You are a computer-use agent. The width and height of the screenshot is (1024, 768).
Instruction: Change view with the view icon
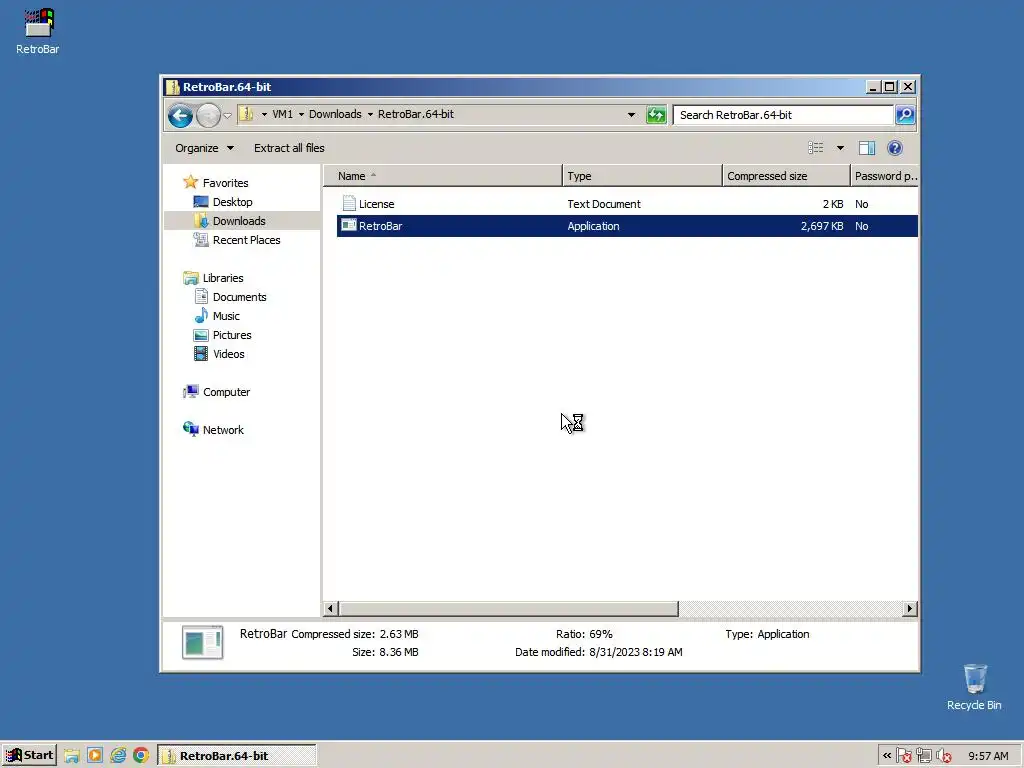pyautogui.click(x=816, y=148)
